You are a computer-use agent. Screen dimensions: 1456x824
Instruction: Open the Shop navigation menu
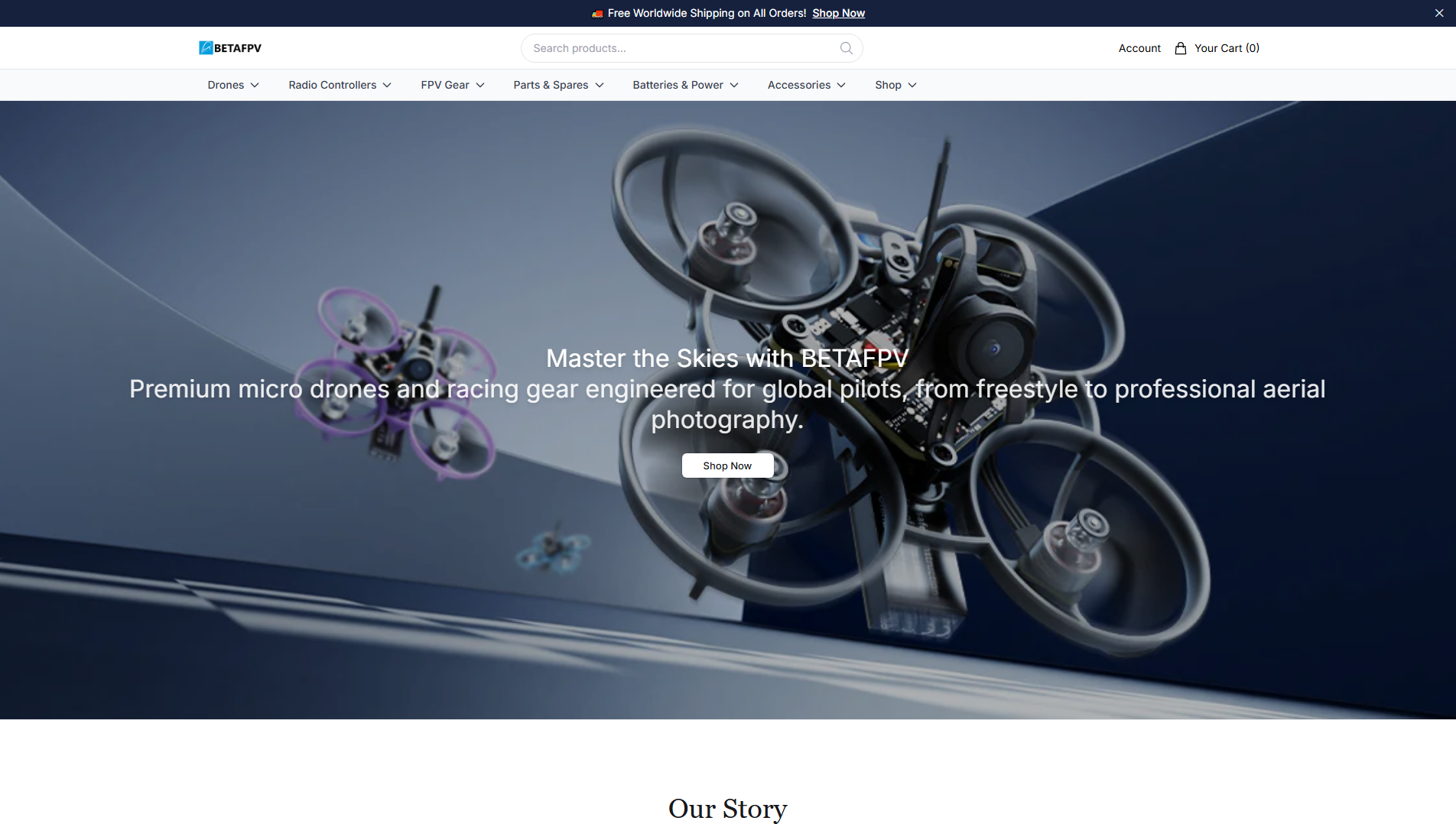click(896, 85)
